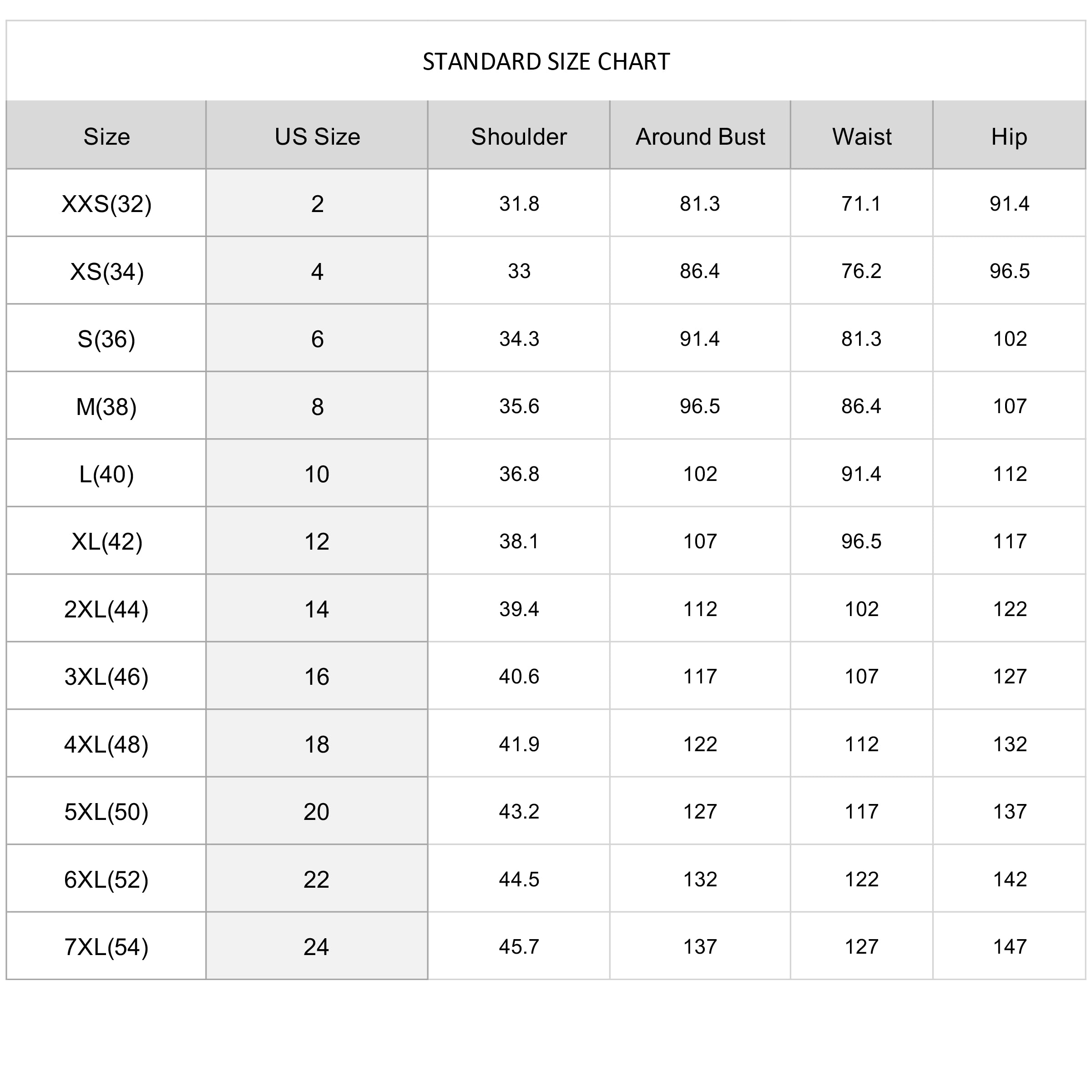Select US Size 2 cell

tap(317, 203)
